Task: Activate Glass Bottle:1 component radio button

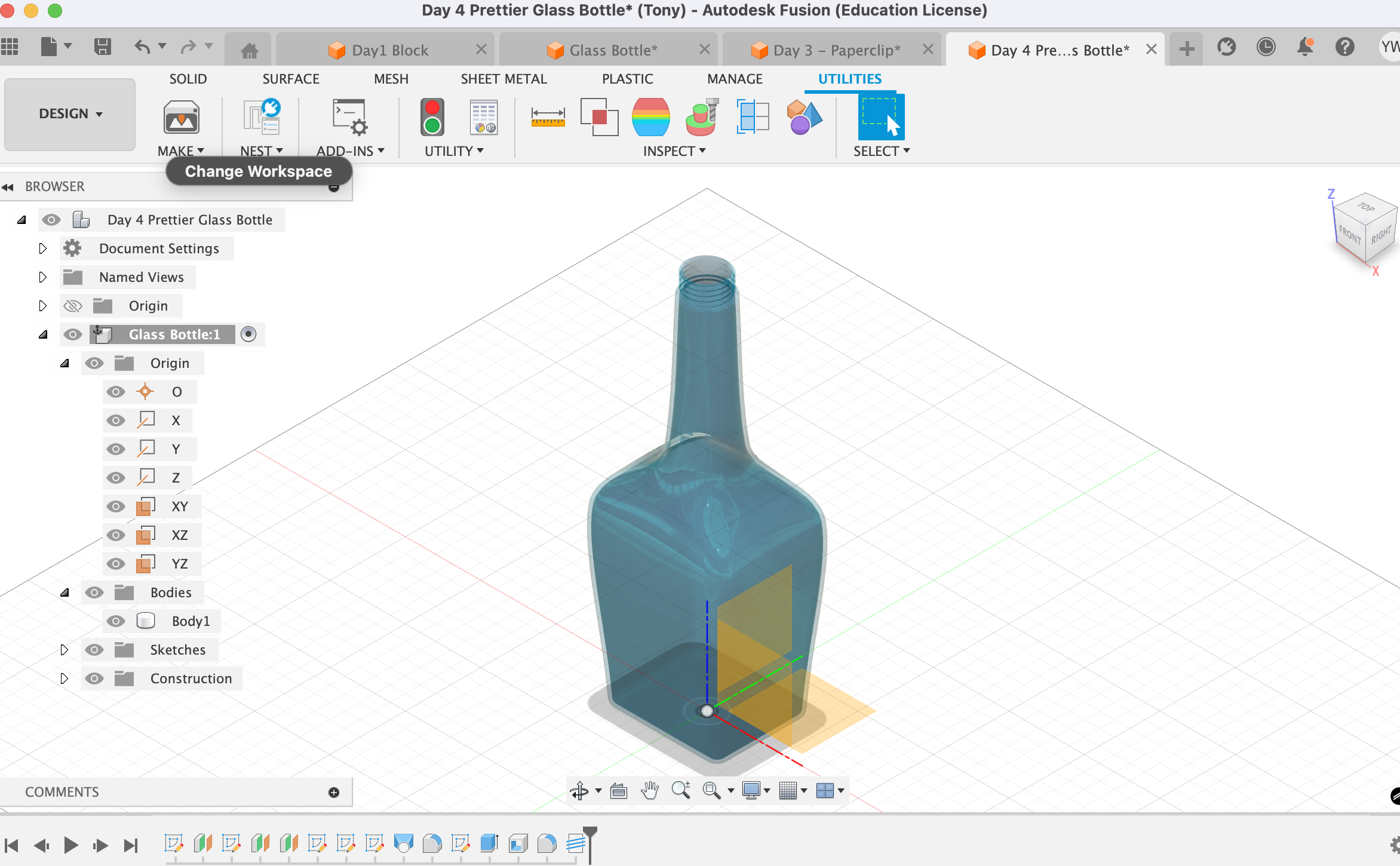Action: click(x=248, y=334)
